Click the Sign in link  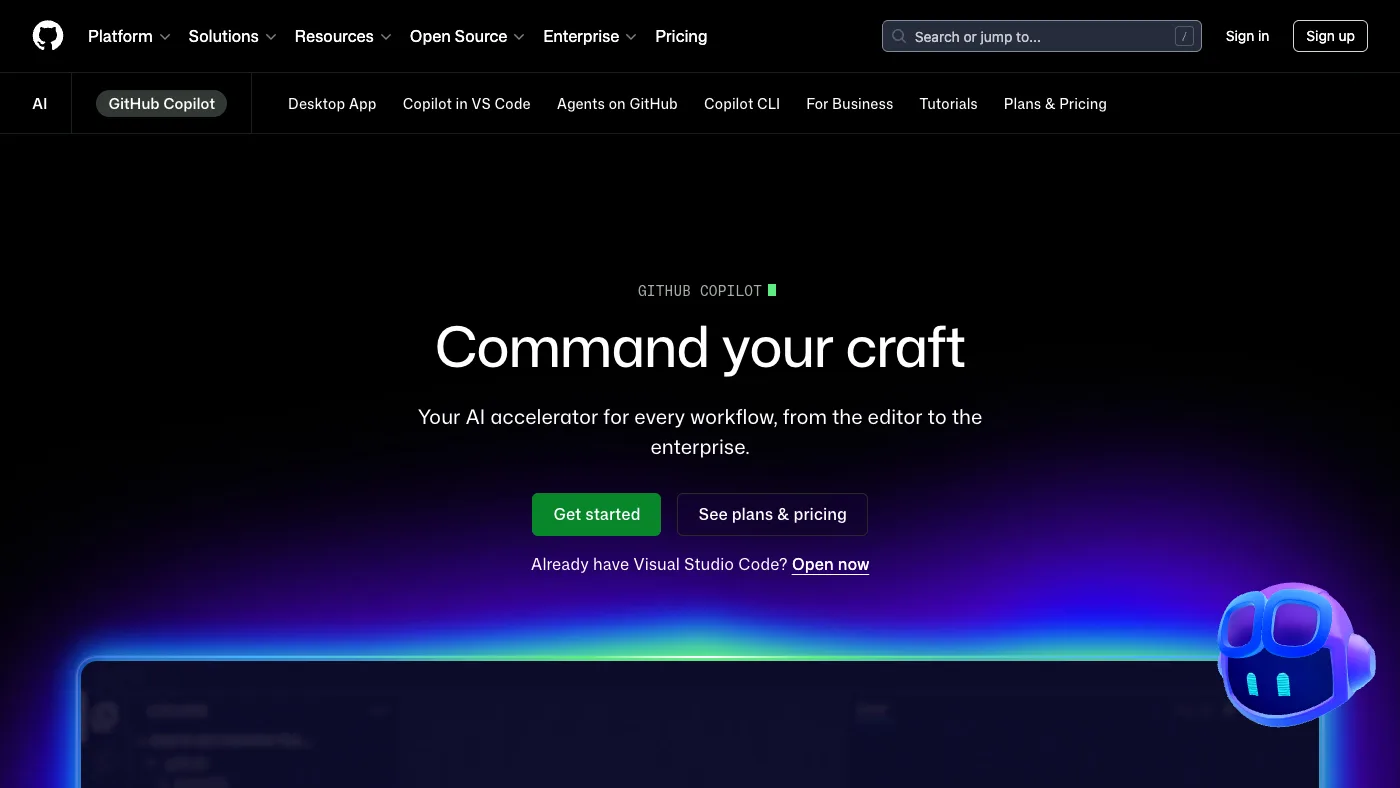tap(1247, 36)
